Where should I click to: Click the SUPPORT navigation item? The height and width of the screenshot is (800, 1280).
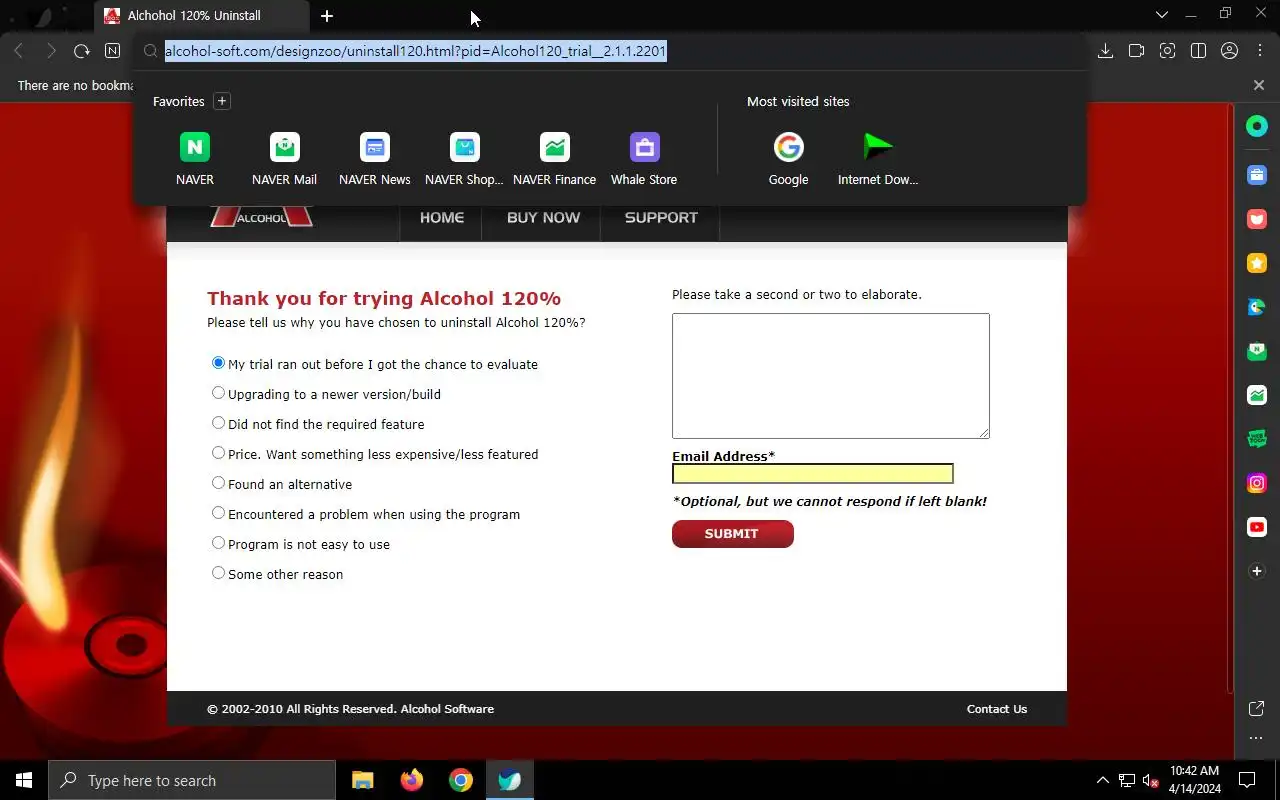[661, 218]
